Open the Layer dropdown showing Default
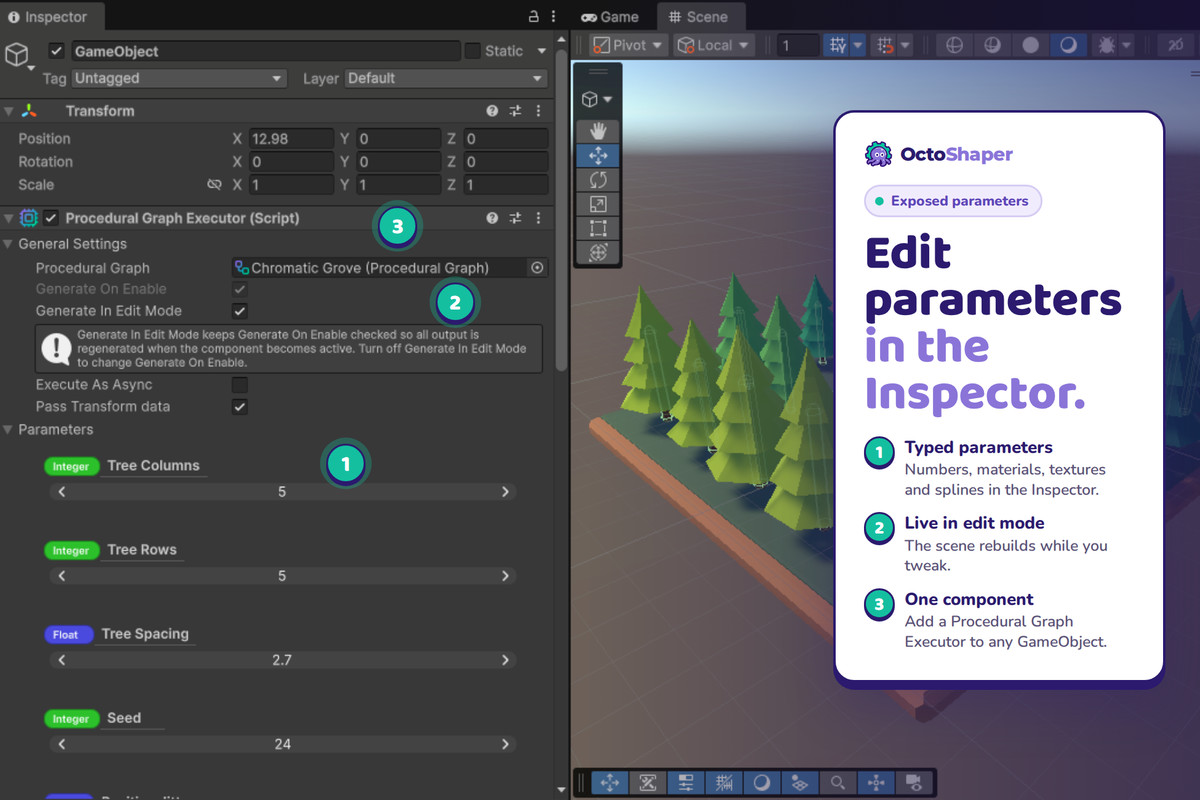The width and height of the screenshot is (1200, 800). click(446, 78)
